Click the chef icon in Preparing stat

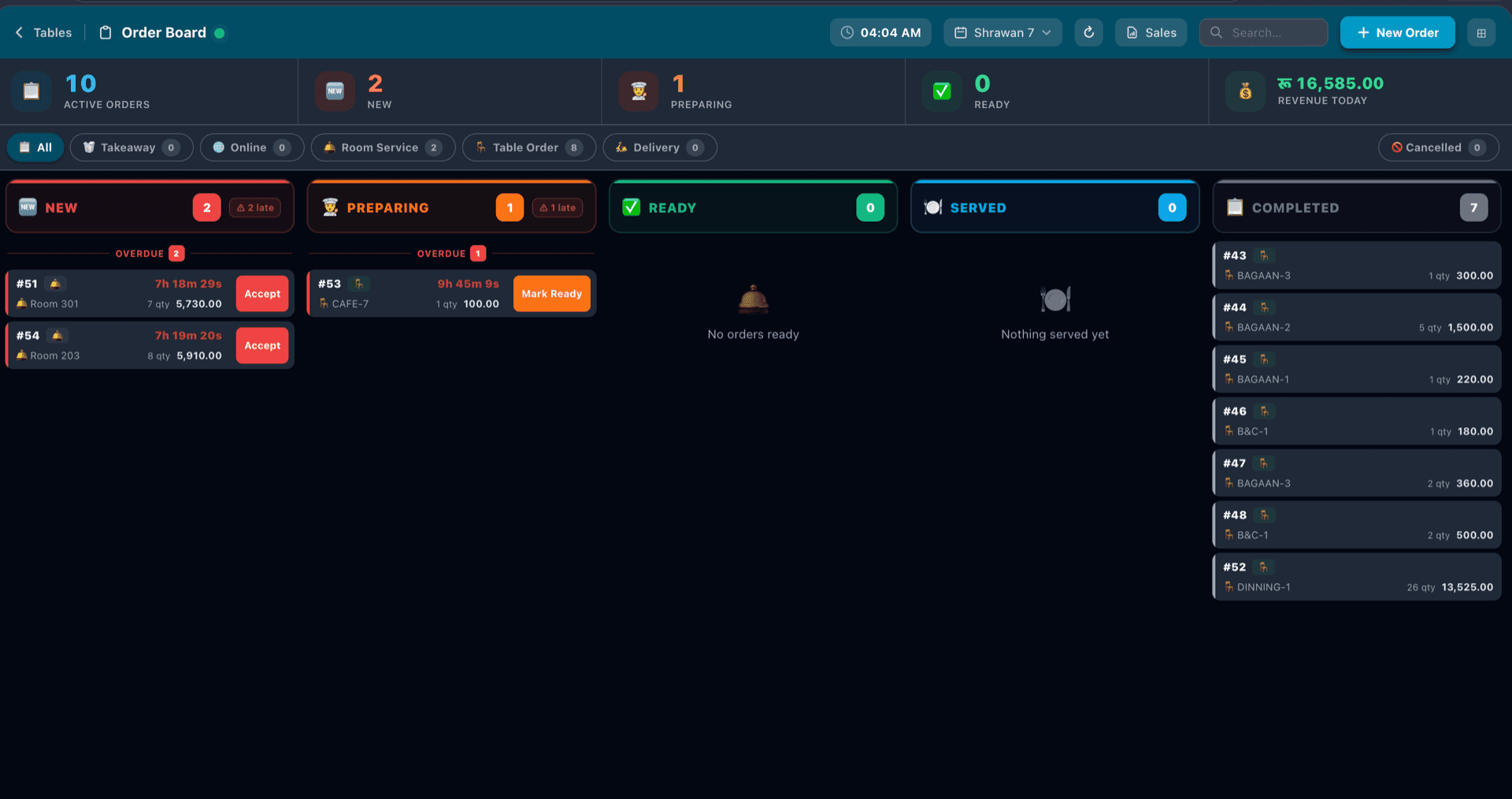pos(639,91)
